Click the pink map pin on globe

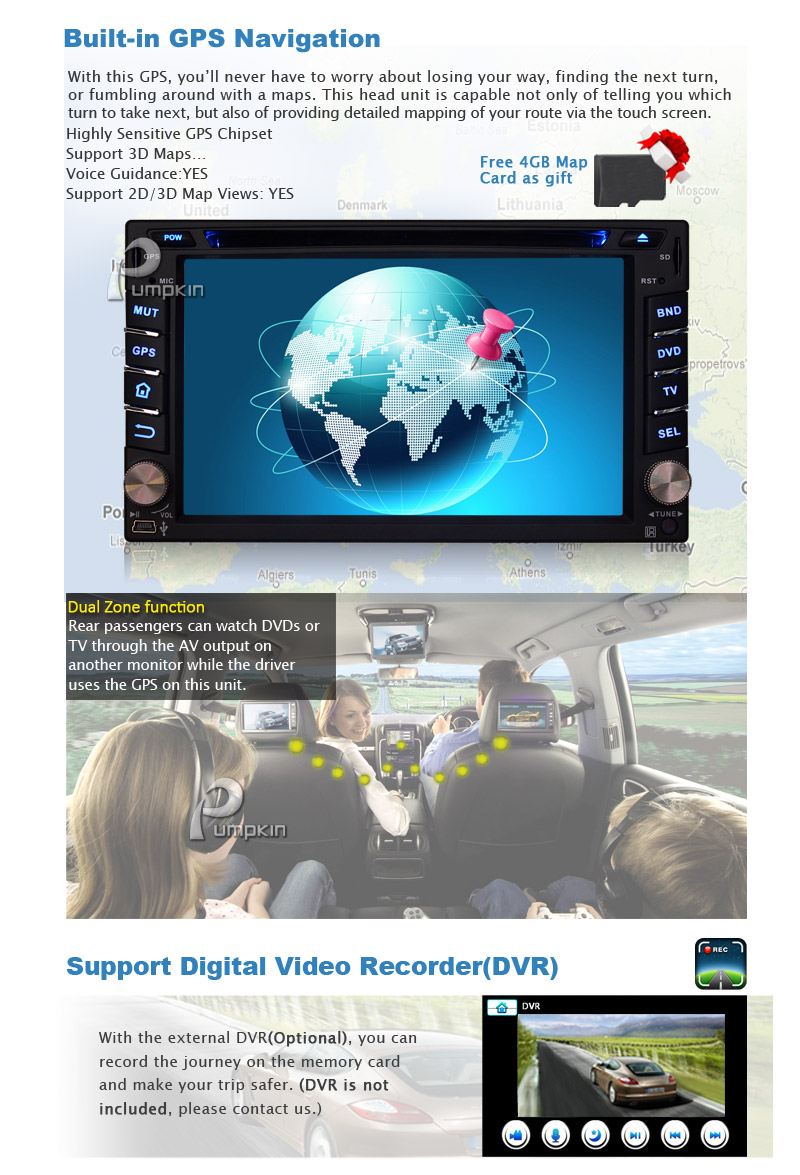488,335
